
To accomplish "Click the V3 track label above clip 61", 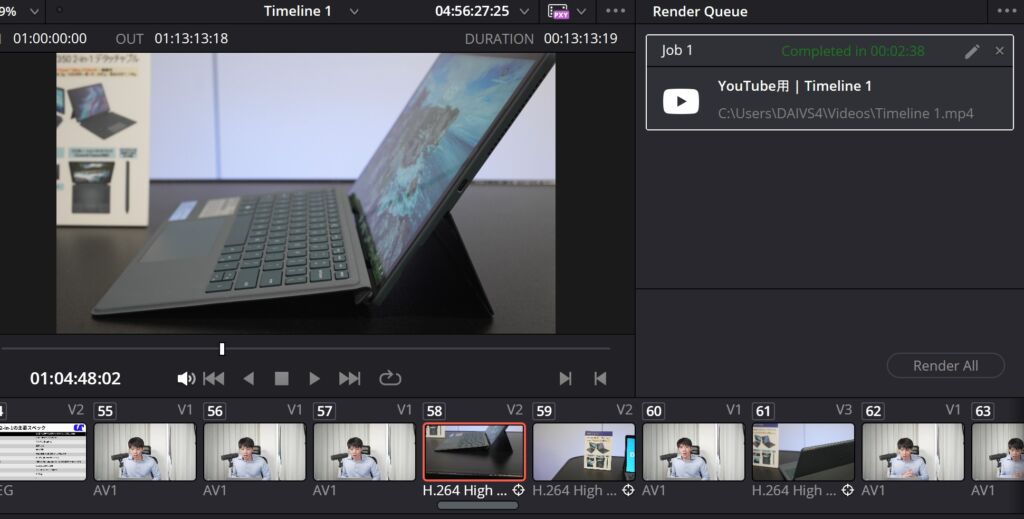I will tap(844, 410).
